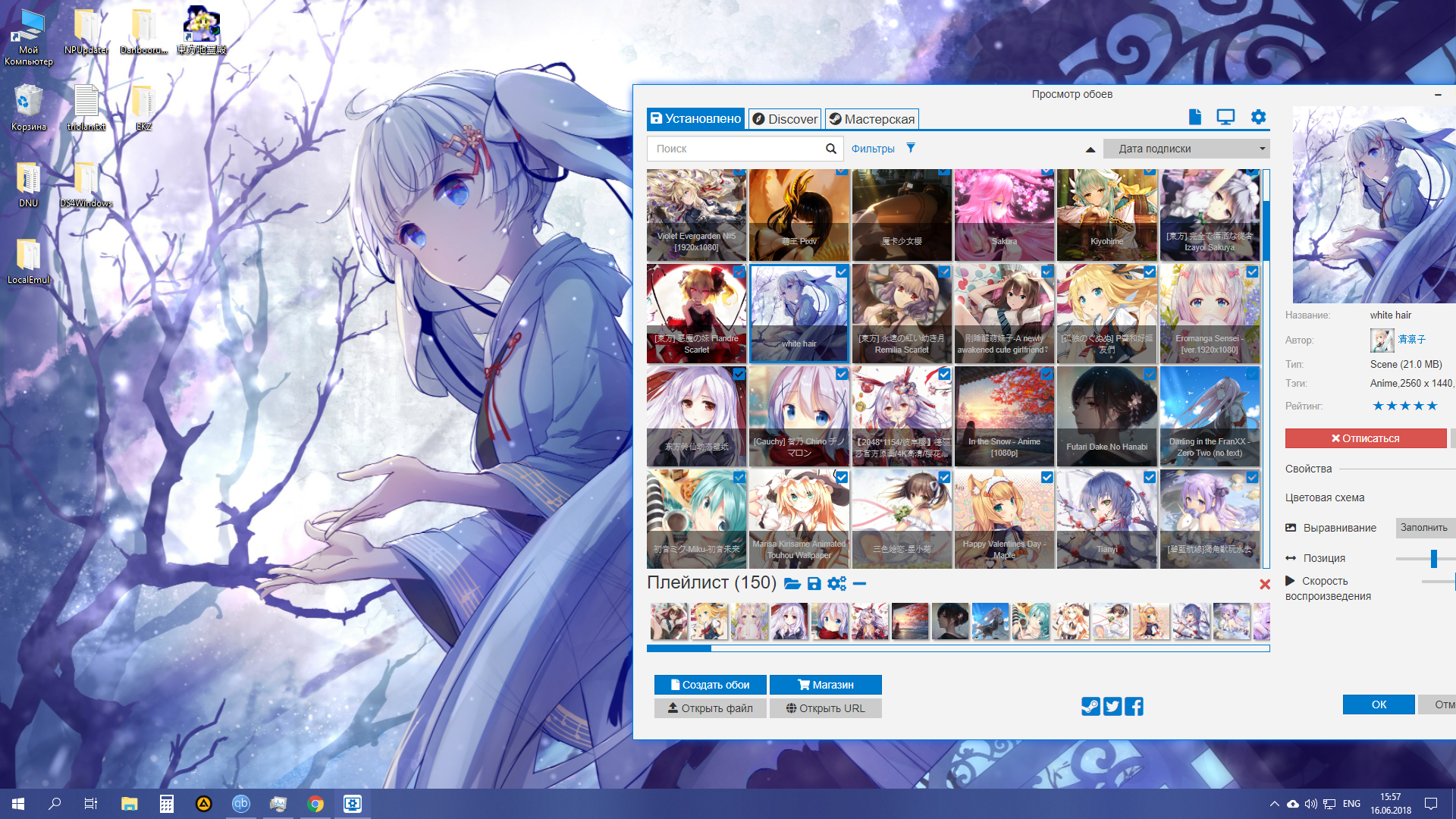This screenshot has width=1456, height=819.
Task: Open qBittorrent from the taskbar
Action: click(241, 804)
